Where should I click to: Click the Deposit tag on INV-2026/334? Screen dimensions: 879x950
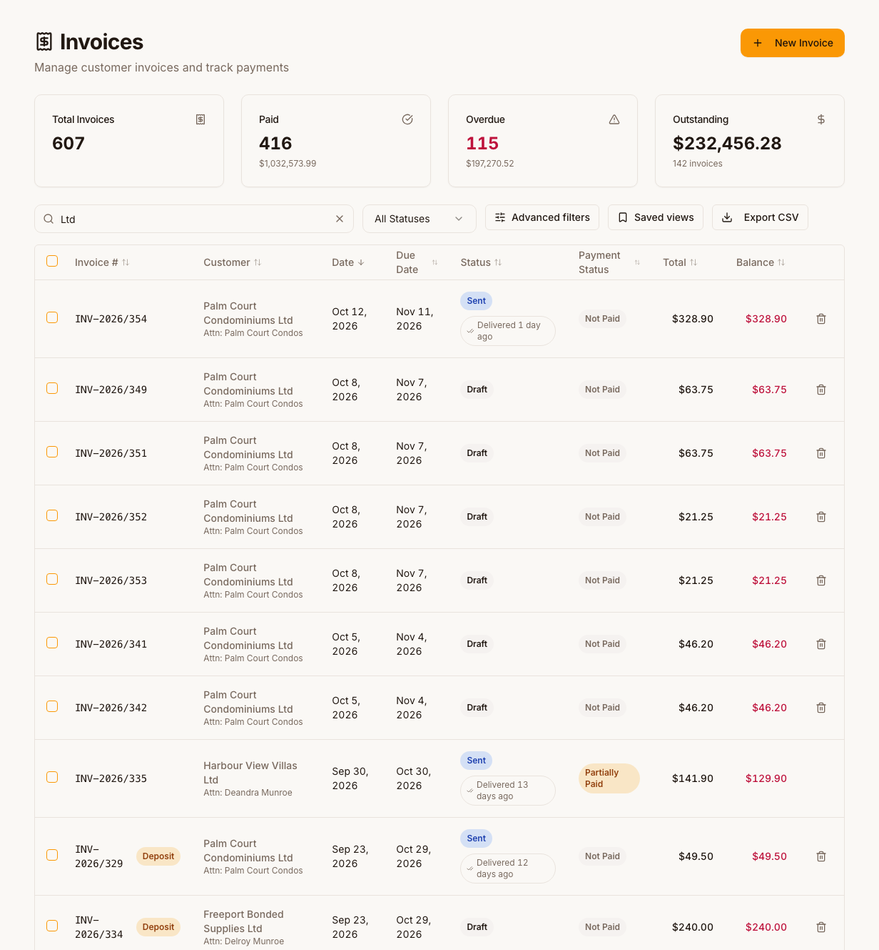[x=158, y=927]
